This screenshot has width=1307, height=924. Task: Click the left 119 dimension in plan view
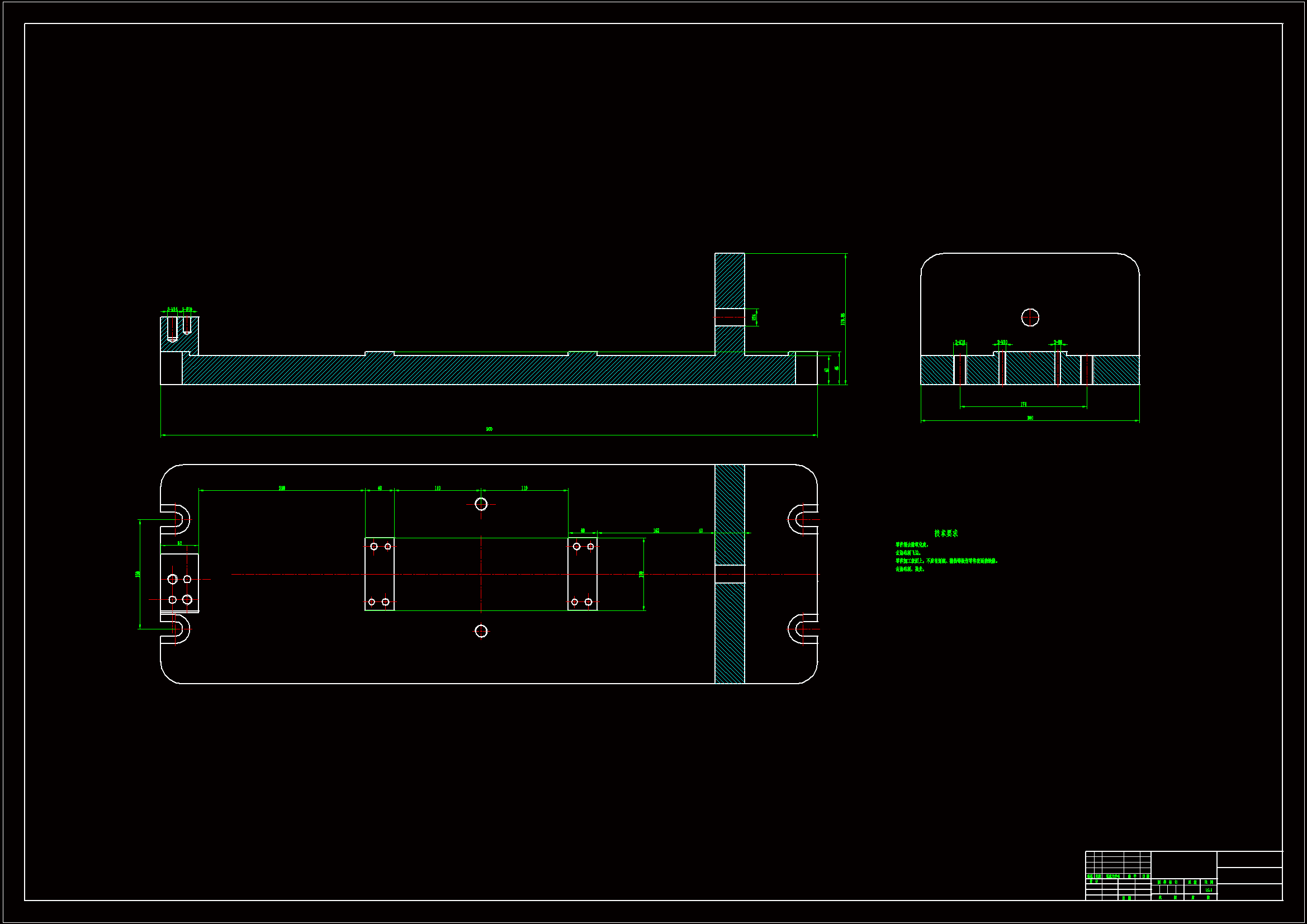(x=437, y=489)
